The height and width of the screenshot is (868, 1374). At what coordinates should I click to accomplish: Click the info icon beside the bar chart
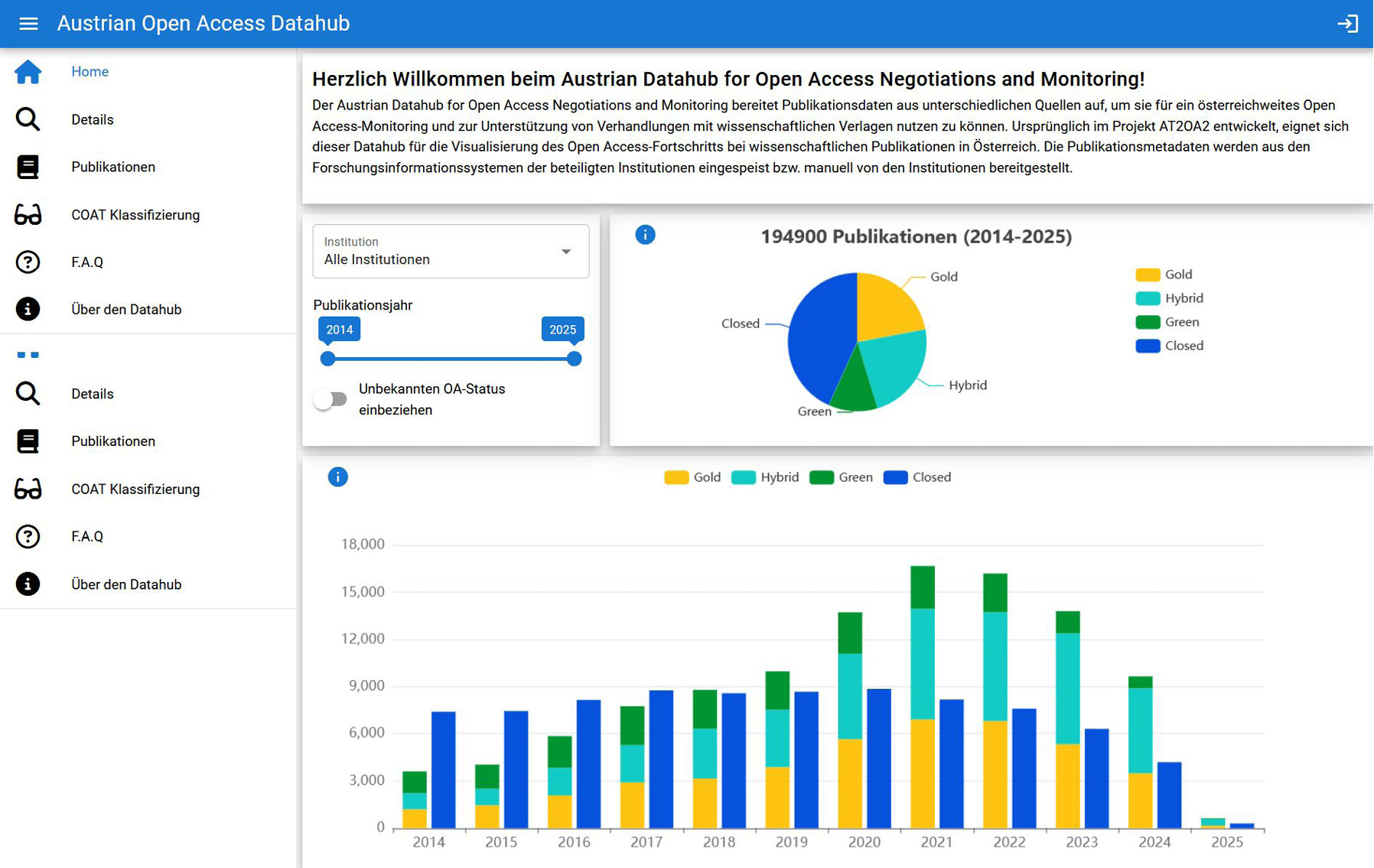click(337, 476)
